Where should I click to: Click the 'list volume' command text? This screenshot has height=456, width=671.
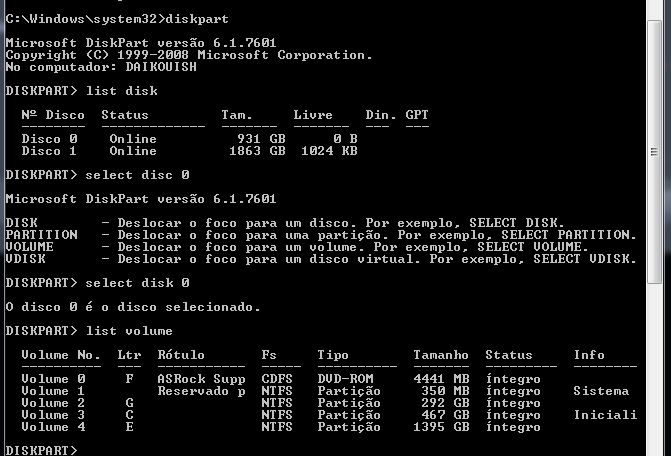[129, 331]
